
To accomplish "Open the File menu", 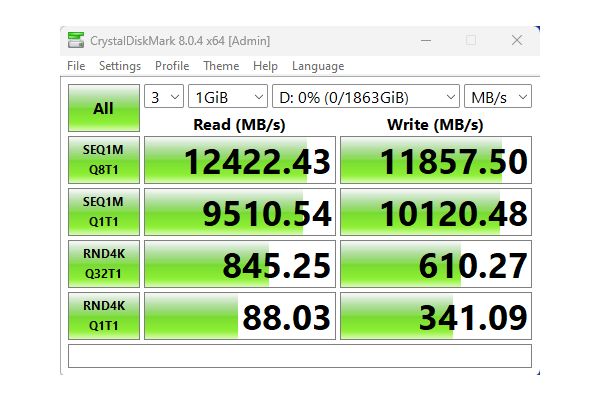I will click(76, 66).
